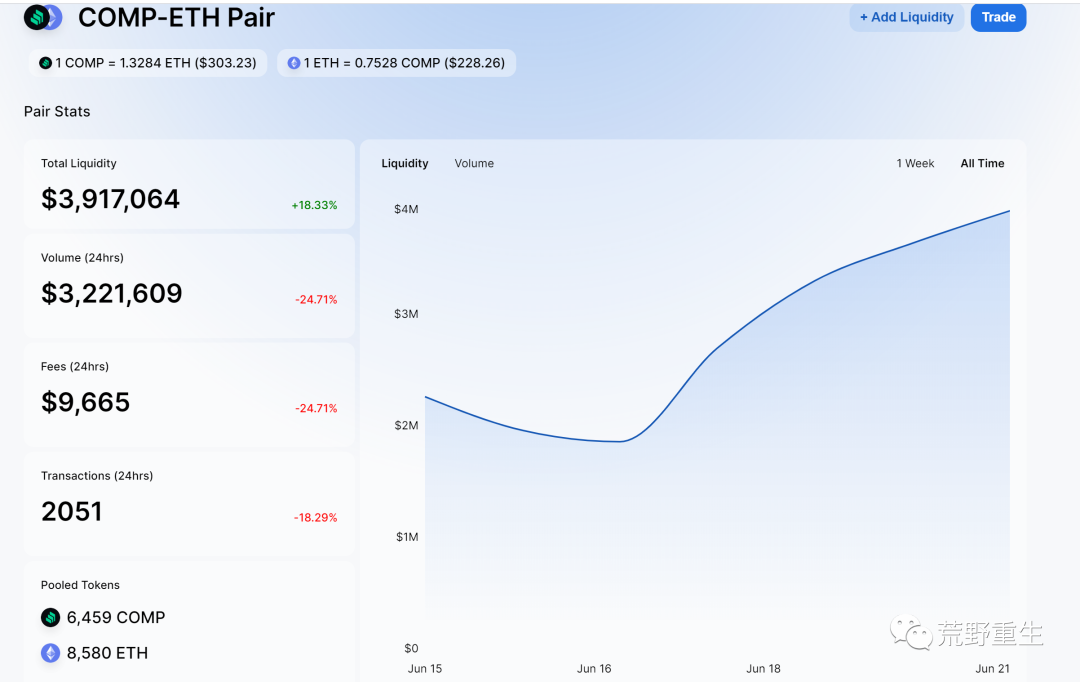Click the ETH token icon under Pooled Tokens

point(50,652)
